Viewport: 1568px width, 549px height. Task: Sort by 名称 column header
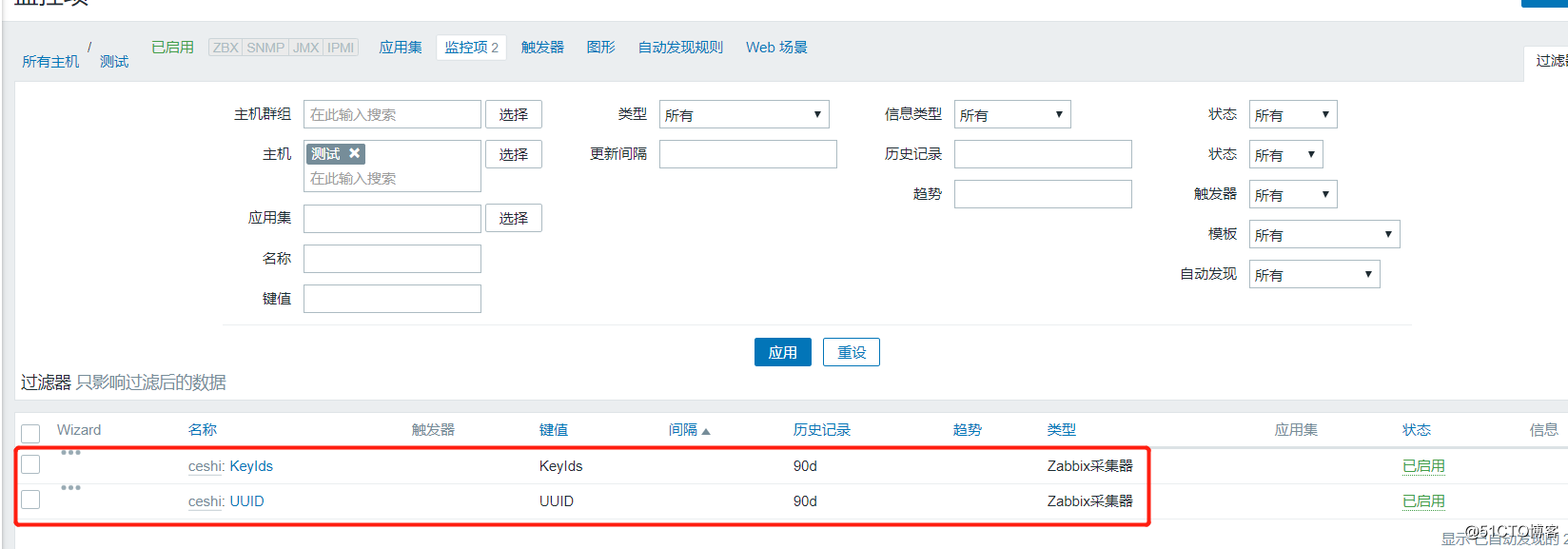point(203,430)
